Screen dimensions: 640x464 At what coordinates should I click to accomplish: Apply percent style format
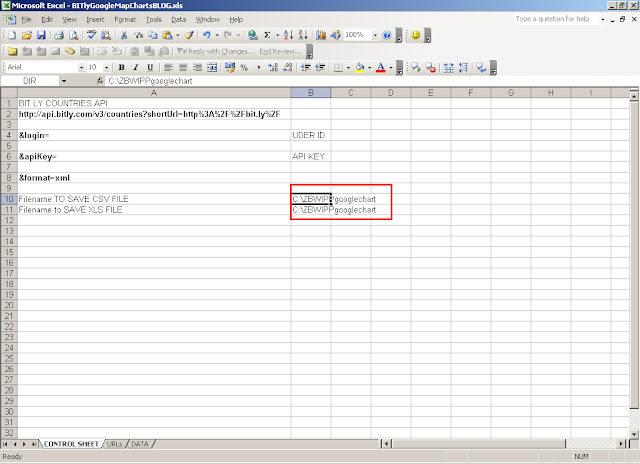(x=244, y=67)
